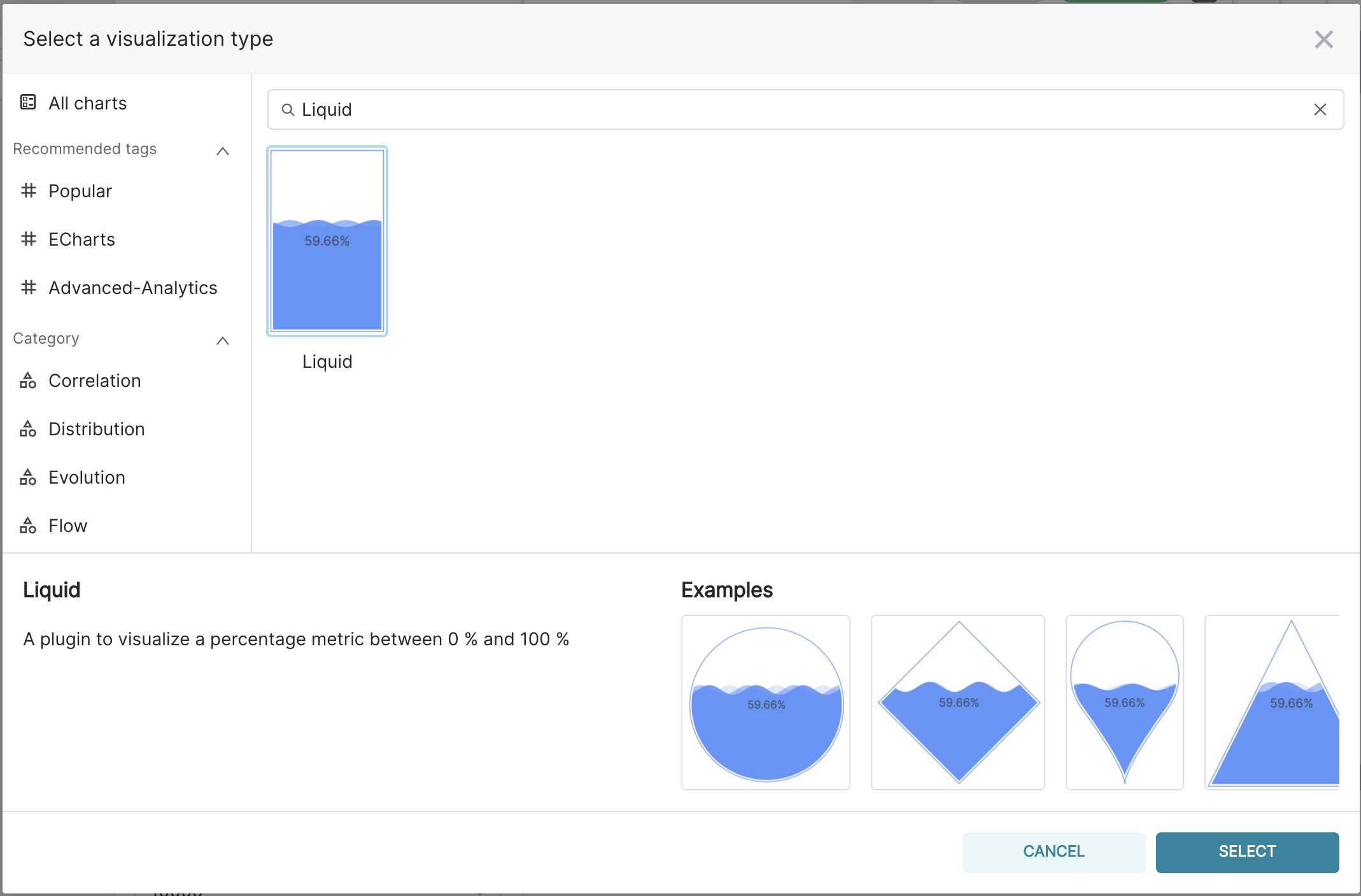Click the shapes icon beside Evolution
1361x896 pixels.
point(28,477)
